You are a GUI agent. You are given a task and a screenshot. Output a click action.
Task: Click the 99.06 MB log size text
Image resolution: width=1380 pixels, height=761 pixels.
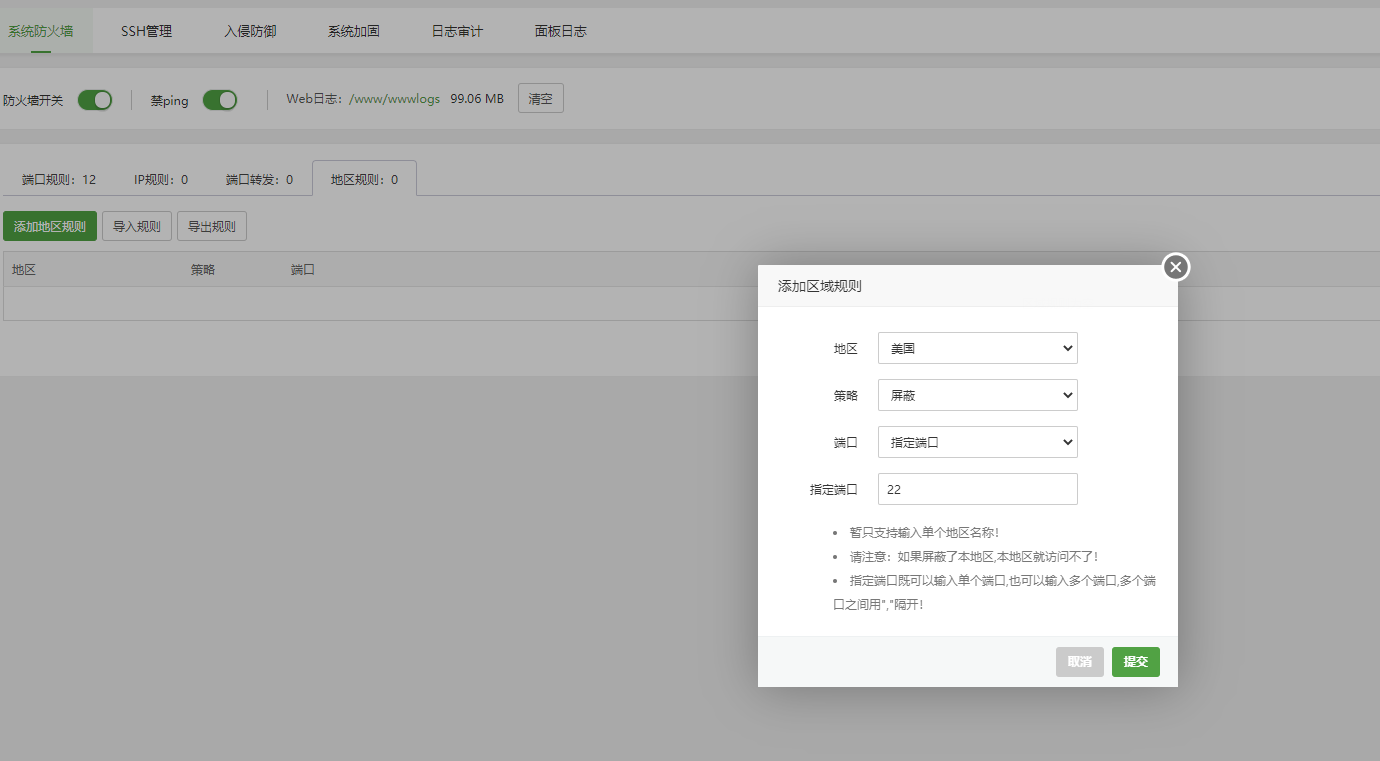(477, 99)
